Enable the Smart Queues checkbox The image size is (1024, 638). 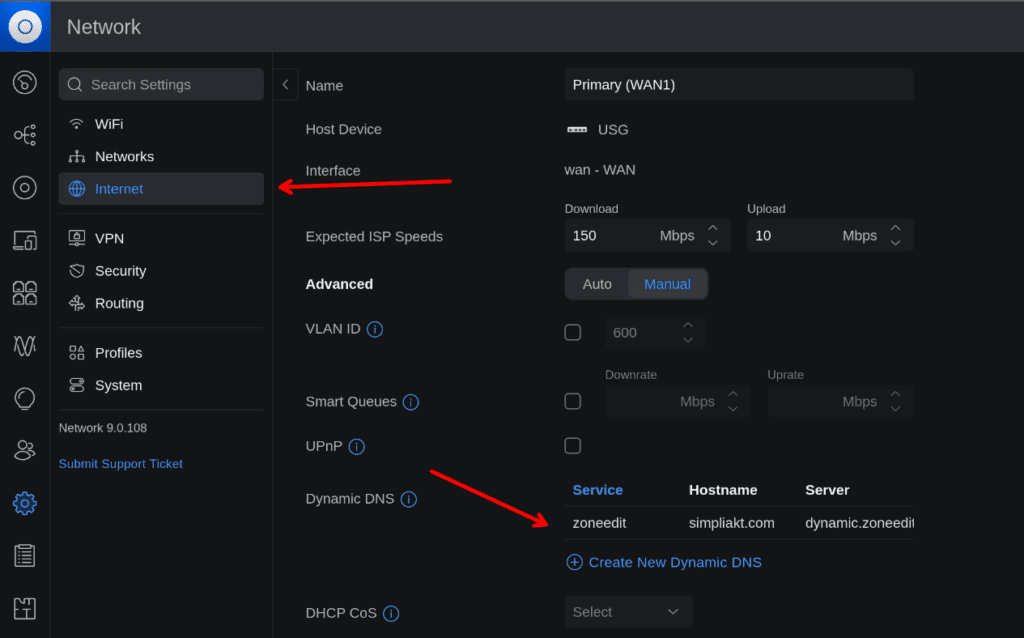573,401
